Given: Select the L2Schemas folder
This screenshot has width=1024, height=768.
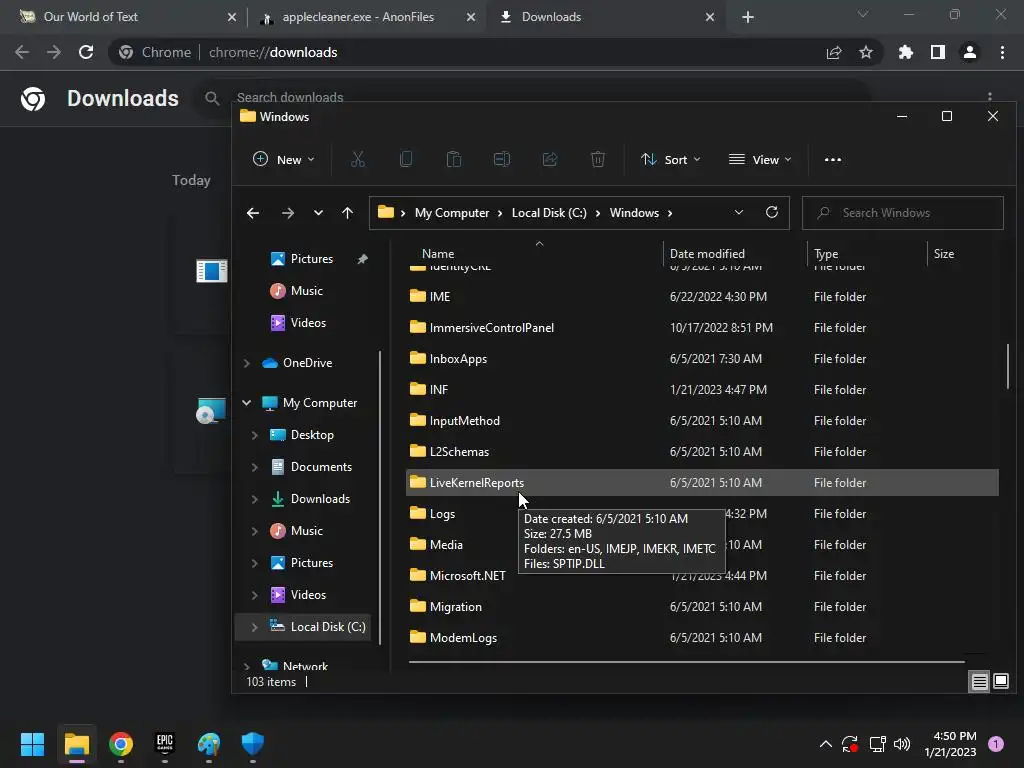Looking at the screenshot, I should coord(702,452).
